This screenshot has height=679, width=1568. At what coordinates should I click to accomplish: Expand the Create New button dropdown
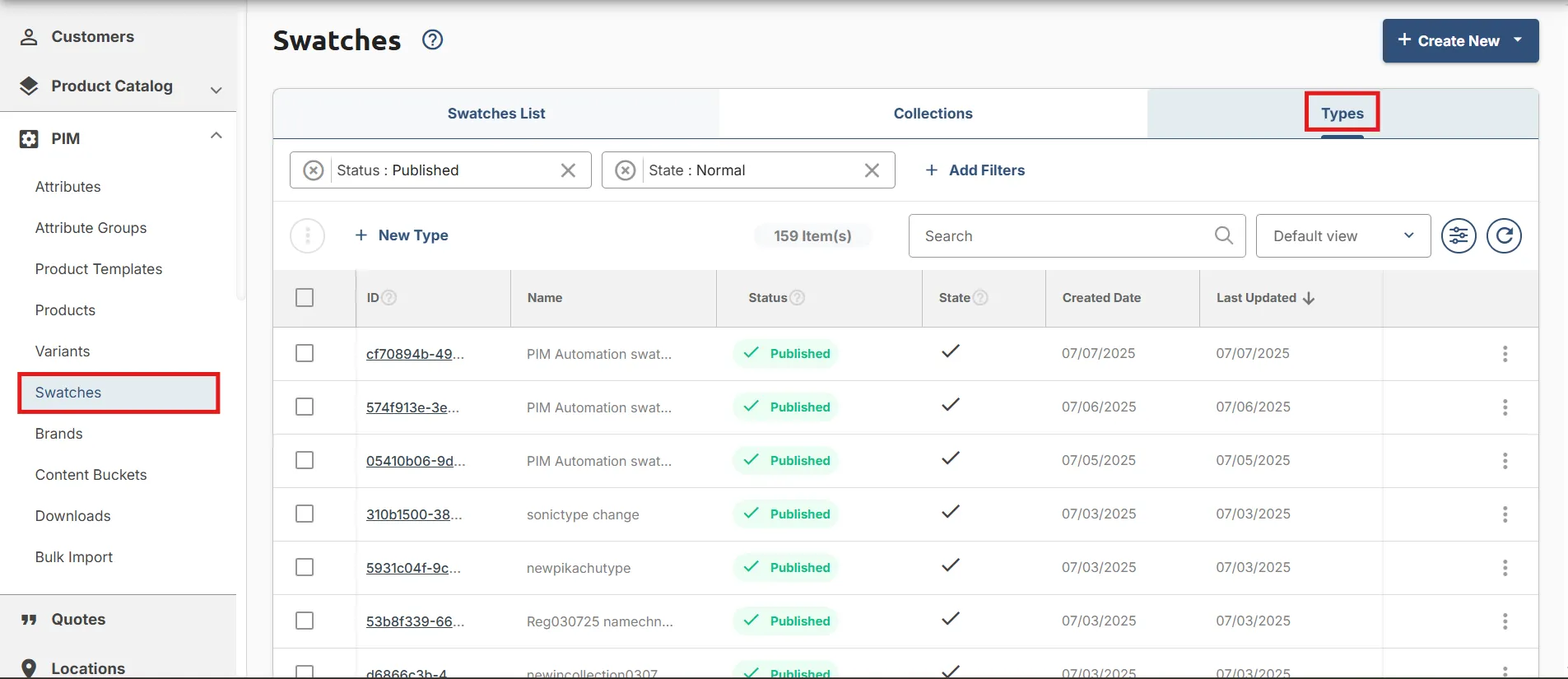click(x=1518, y=40)
